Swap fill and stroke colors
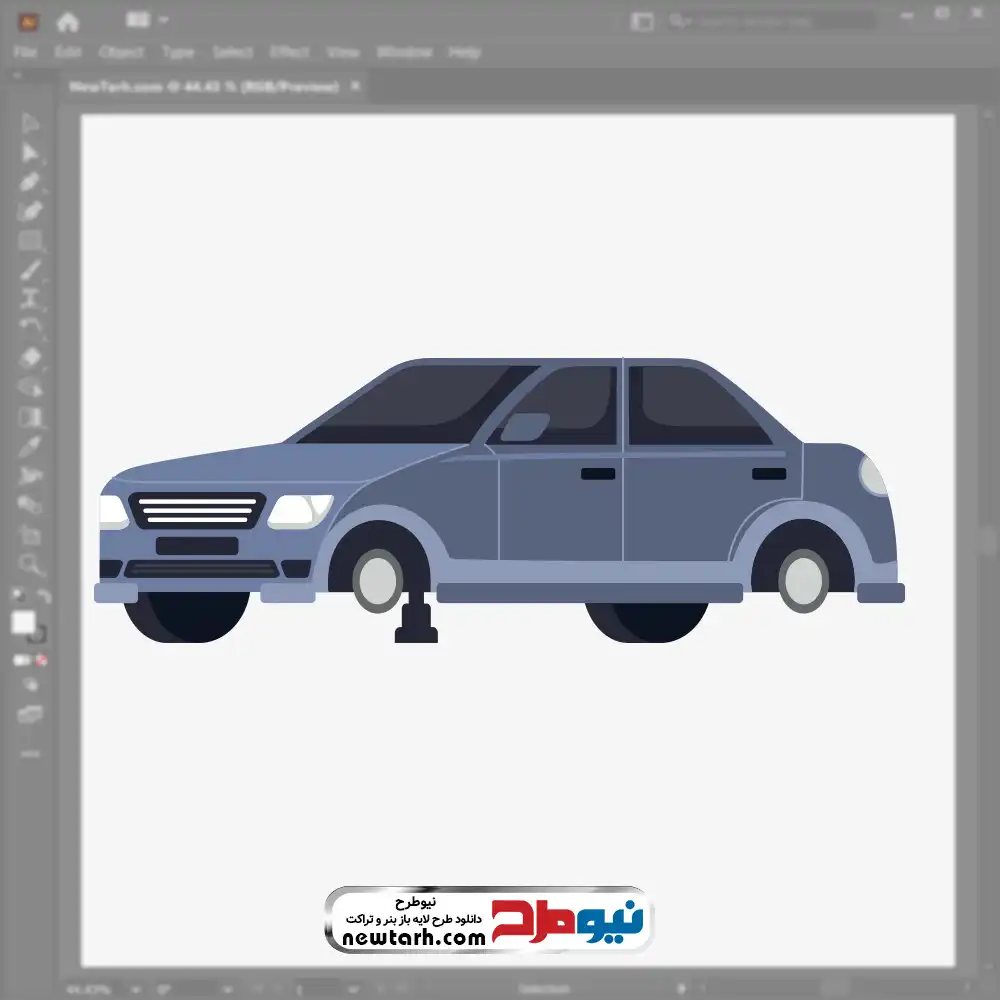1000x1000 pixels. tap(43, 596)
